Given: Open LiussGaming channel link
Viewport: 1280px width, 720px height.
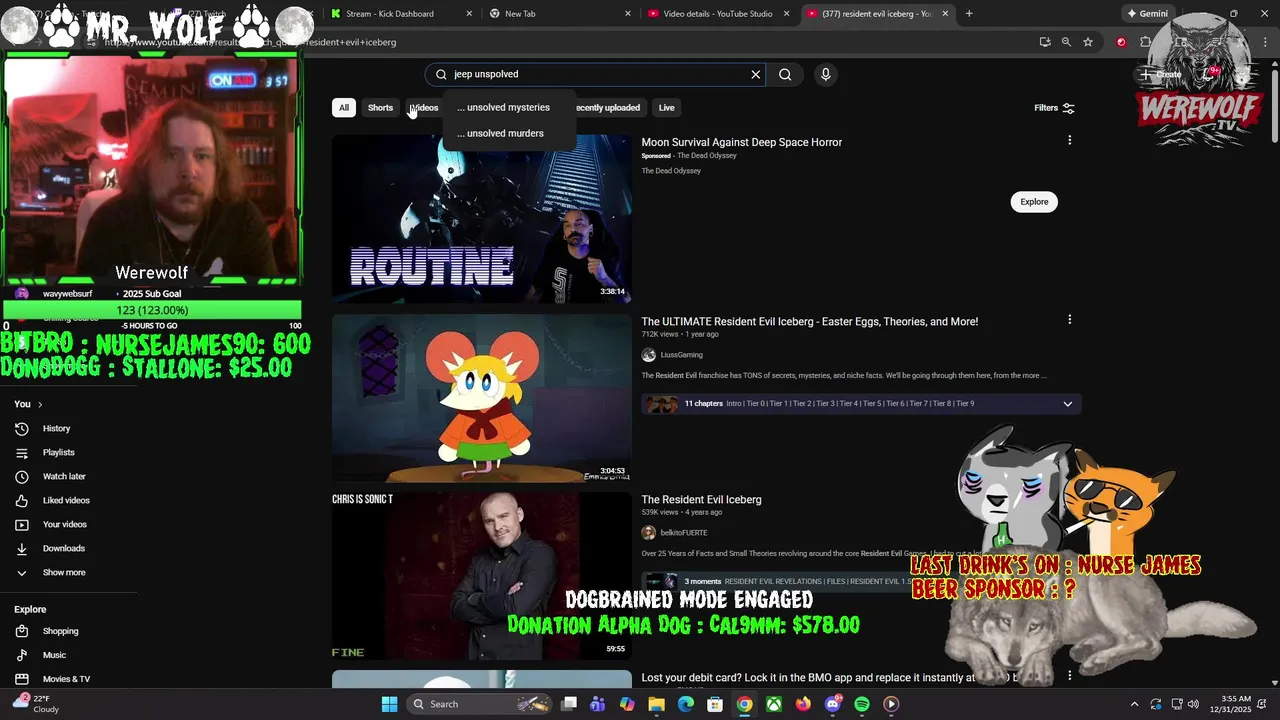Looking at the screenshot, I should [681, 355].
